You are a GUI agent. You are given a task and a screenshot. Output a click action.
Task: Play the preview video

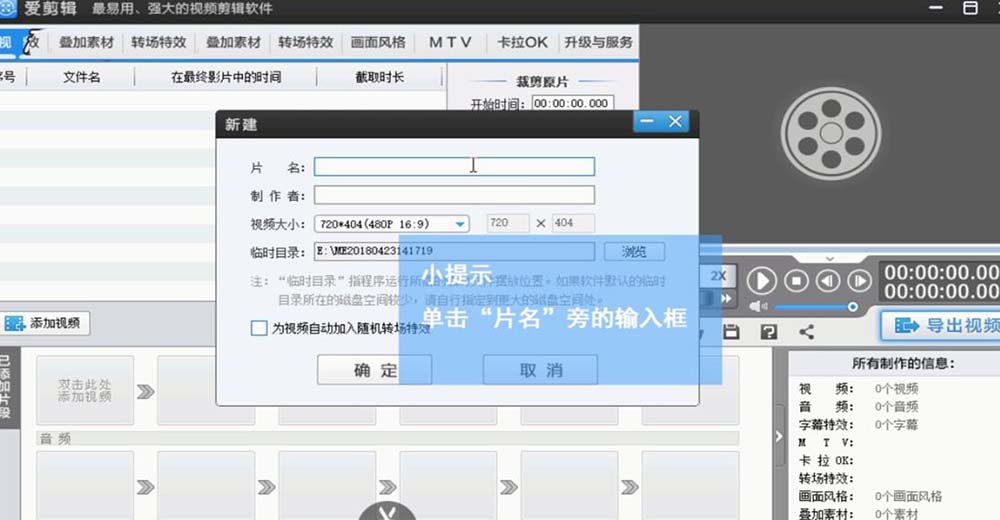click(762, 281)
